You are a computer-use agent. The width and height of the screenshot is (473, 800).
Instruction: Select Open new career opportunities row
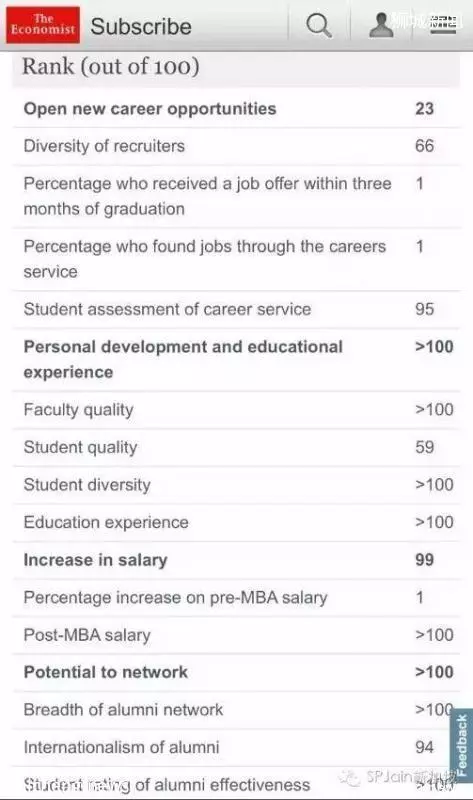[x=236, y=109]
